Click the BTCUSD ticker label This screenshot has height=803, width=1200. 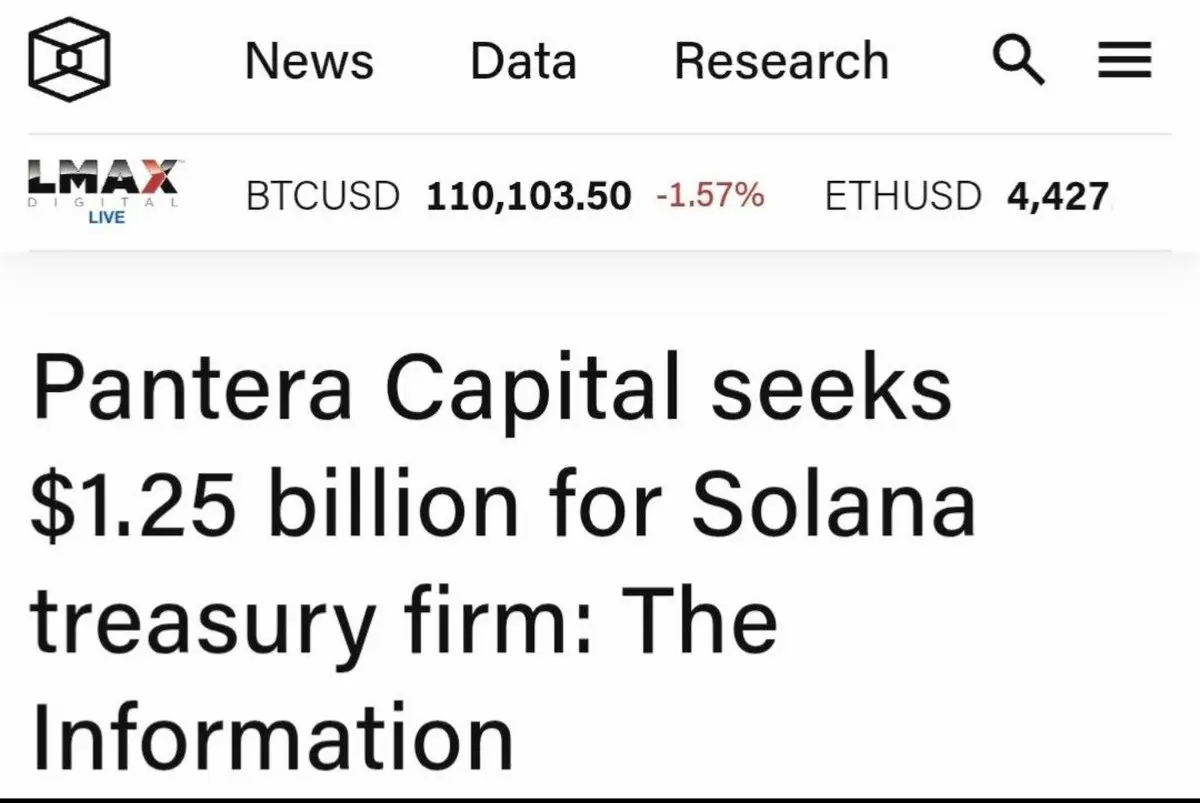322,196
